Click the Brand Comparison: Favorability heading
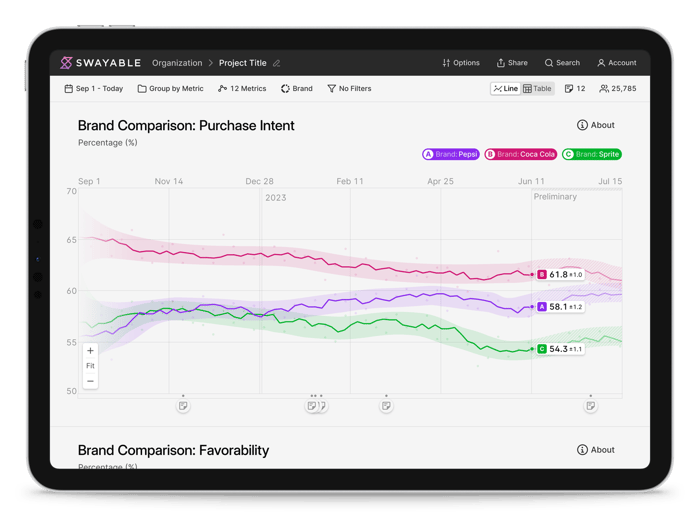 174,450
